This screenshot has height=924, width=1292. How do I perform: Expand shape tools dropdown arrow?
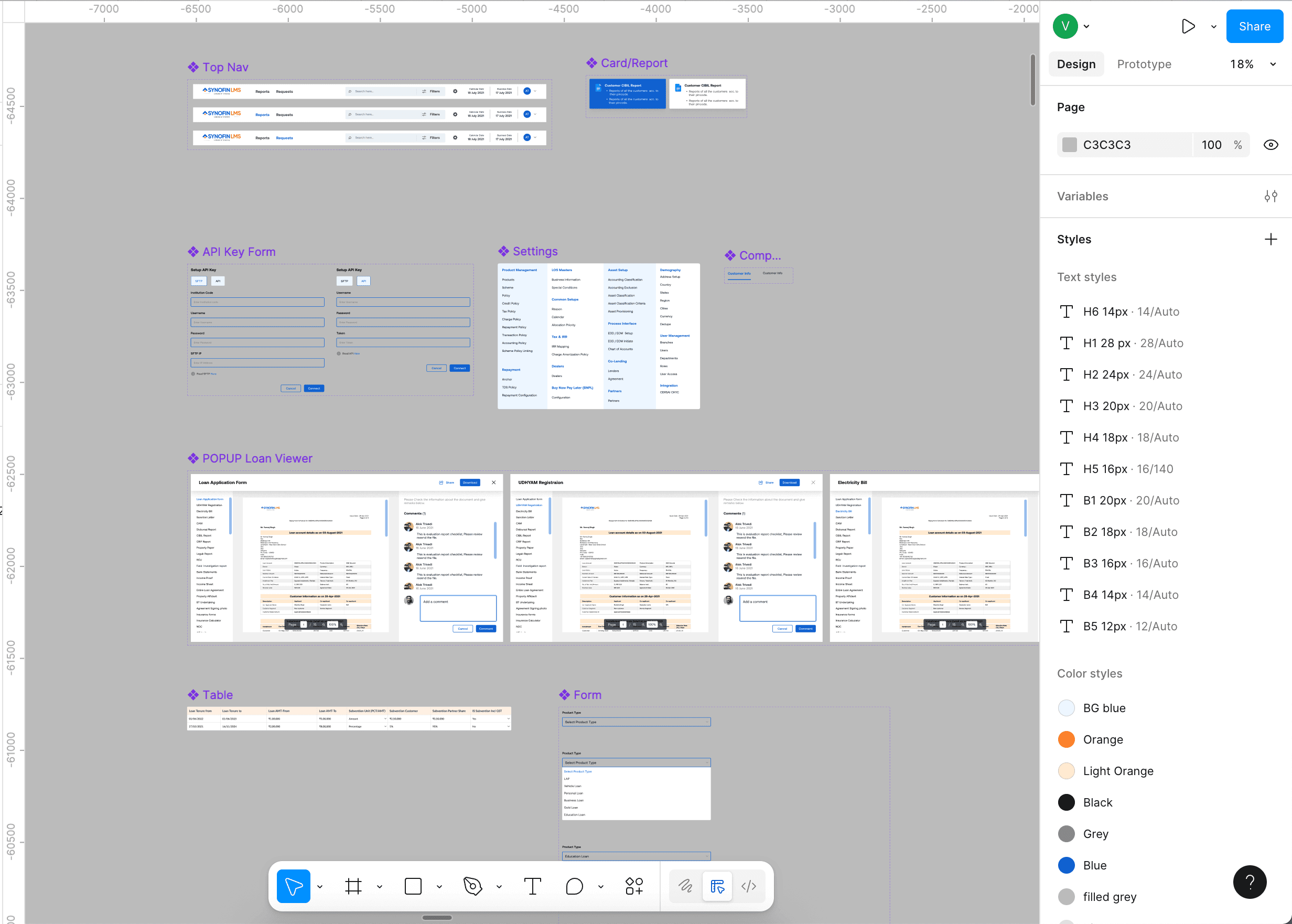[x=439, y=886]
